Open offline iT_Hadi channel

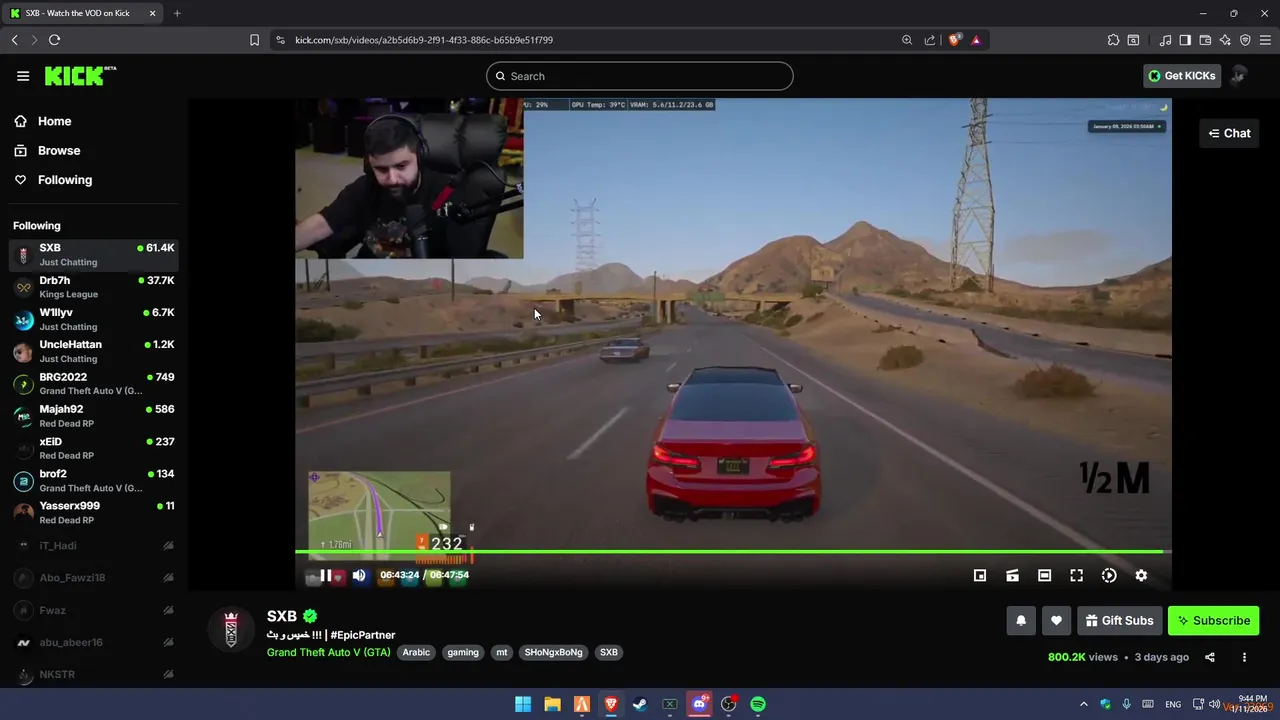tap(94, 546)
